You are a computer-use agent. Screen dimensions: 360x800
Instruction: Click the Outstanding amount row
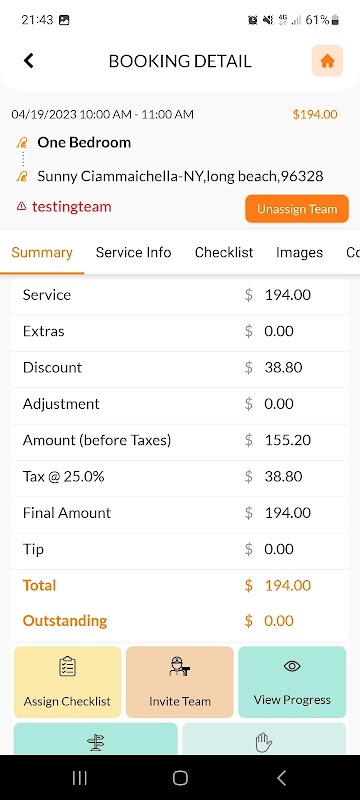[x=180, y=621]
